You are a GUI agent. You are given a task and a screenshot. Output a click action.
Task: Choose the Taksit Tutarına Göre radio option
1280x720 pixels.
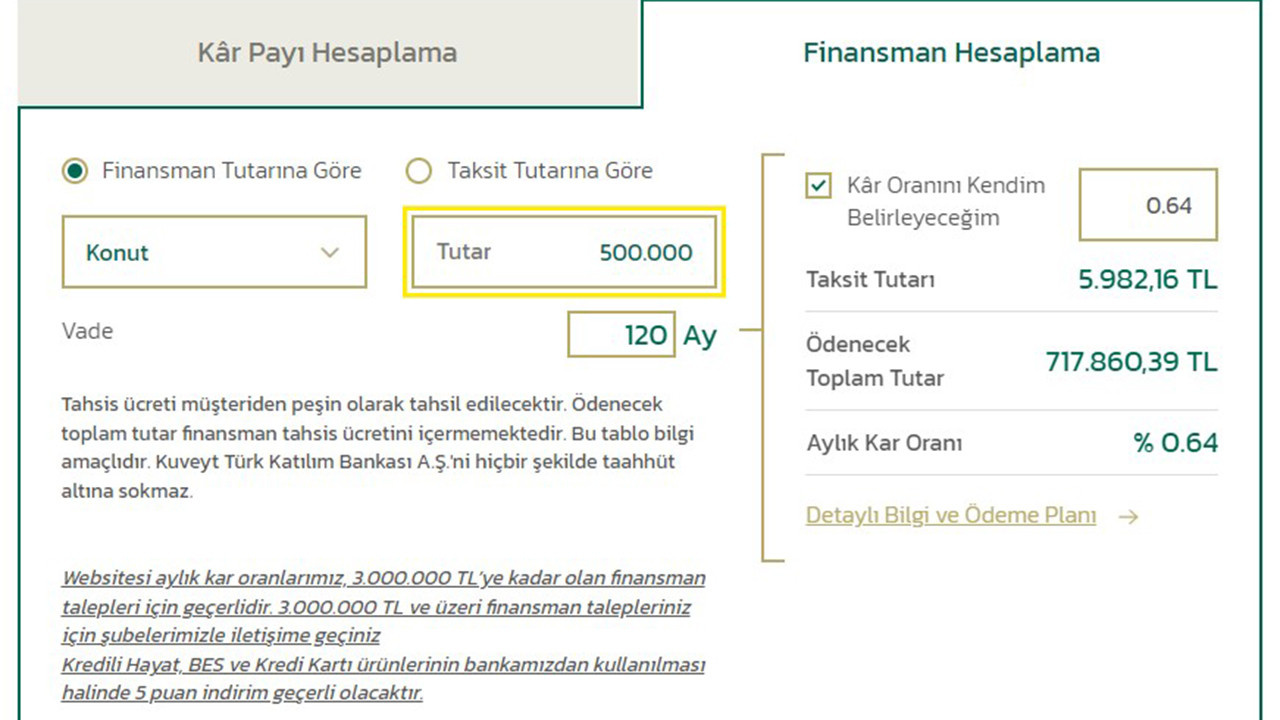point(418,171)
